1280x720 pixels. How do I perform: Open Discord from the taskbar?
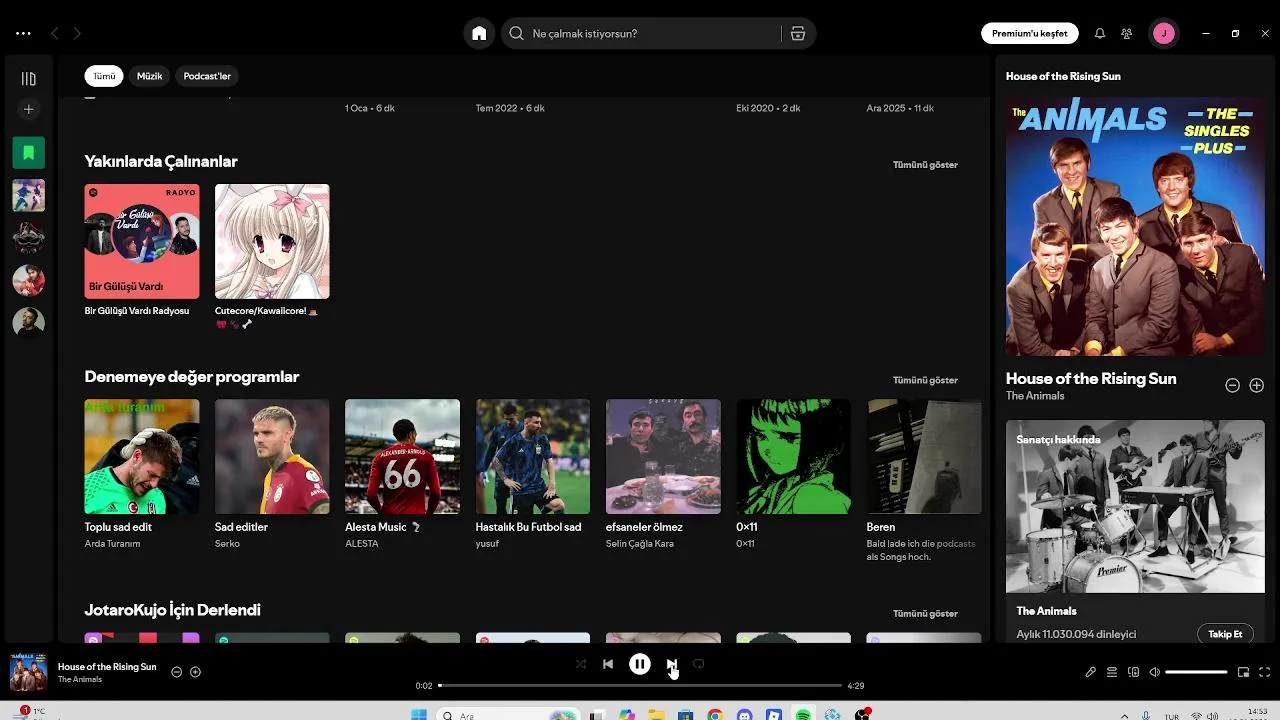745,715
